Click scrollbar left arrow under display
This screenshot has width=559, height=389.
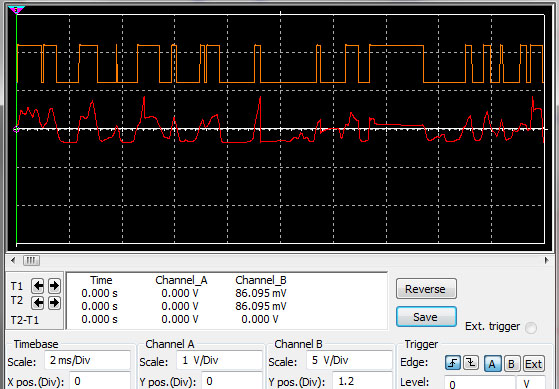pyautogui.click(x=13, y=260)
